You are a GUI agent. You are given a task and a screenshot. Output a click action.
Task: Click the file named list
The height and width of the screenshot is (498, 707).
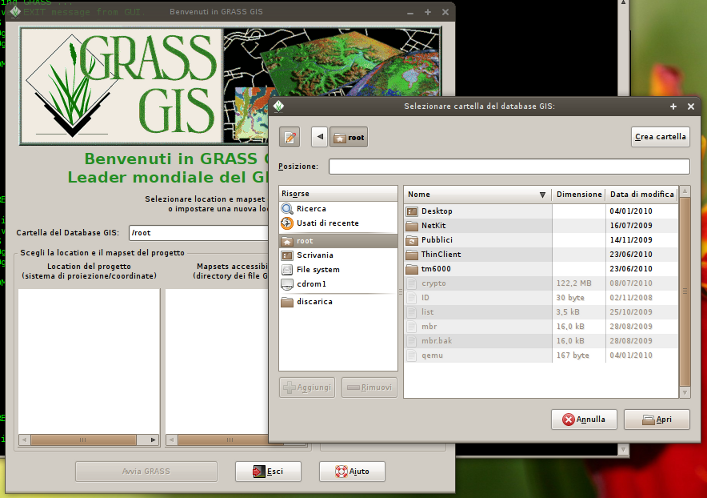point(541,312)
